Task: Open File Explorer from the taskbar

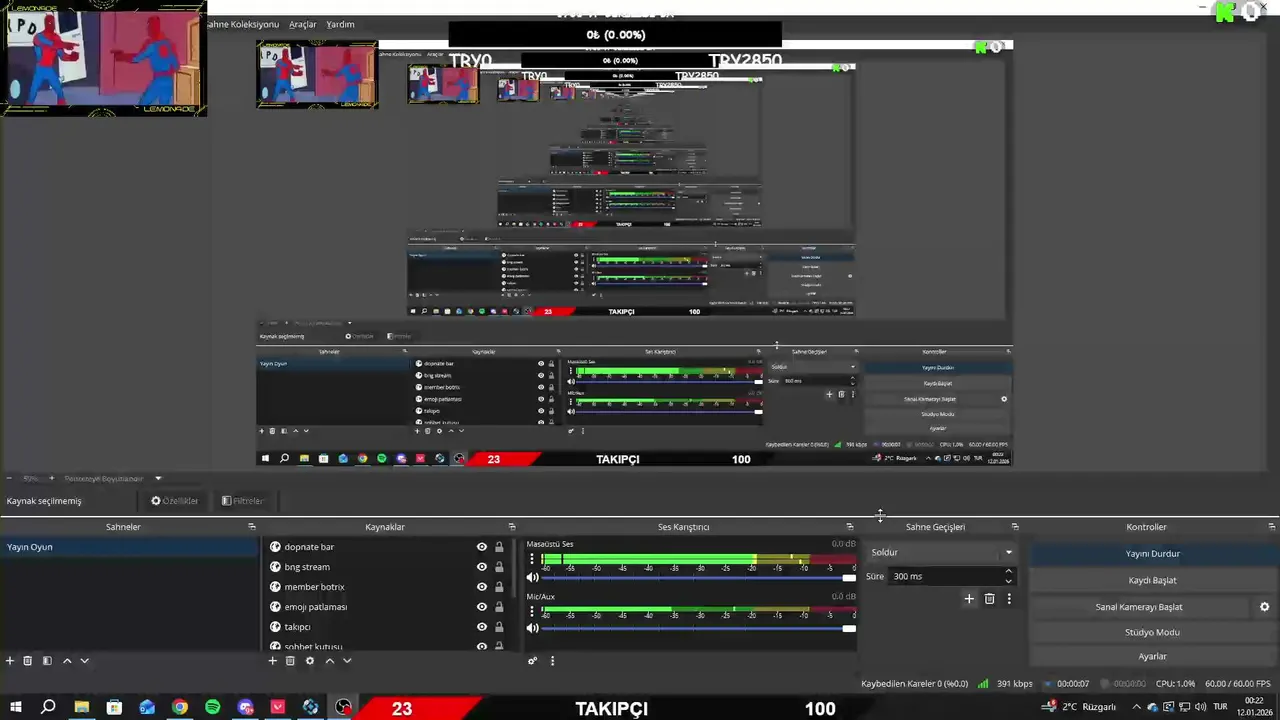Action: (82, 707)
